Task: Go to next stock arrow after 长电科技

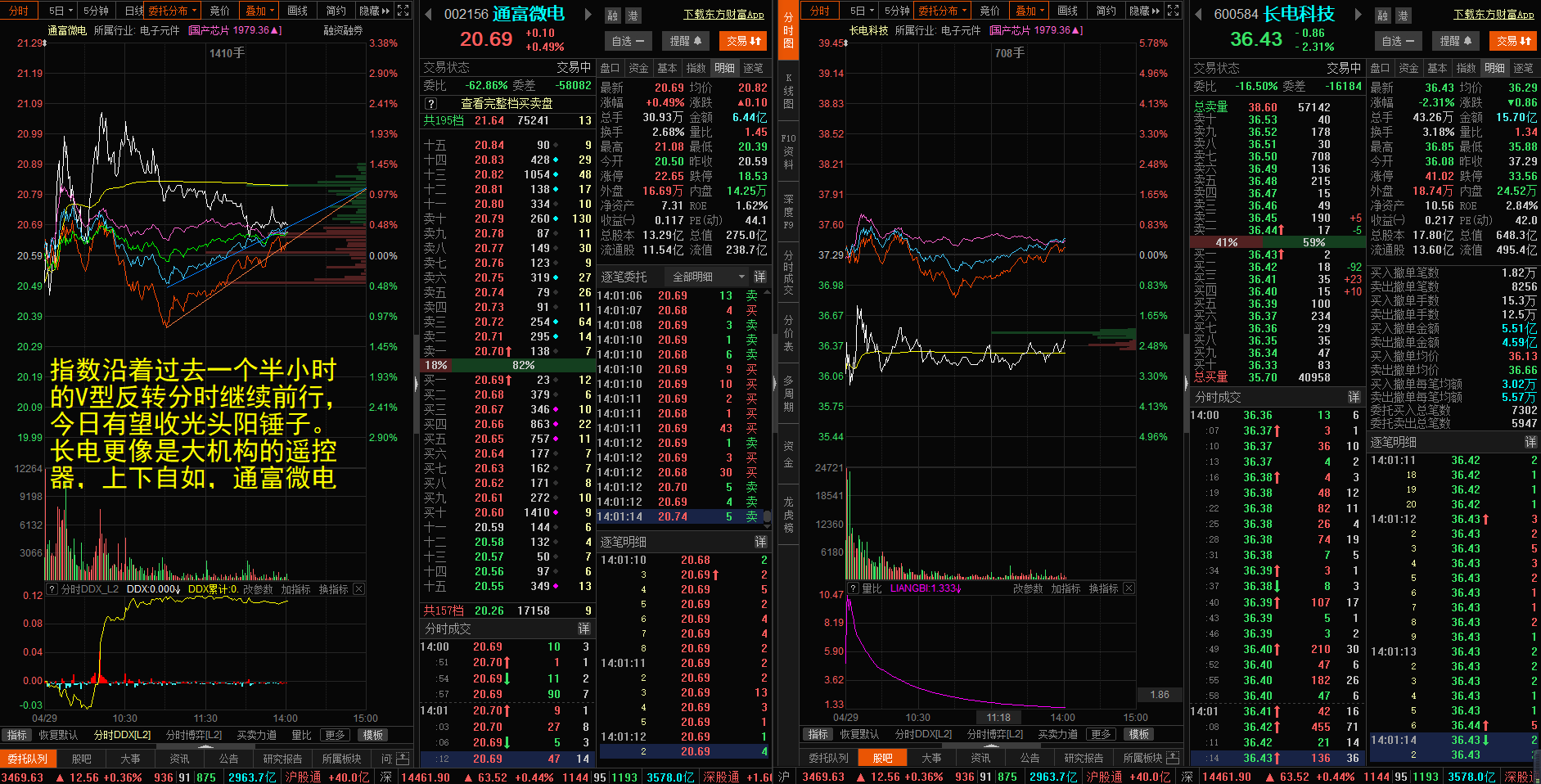Action: (x=1358, y=14)
